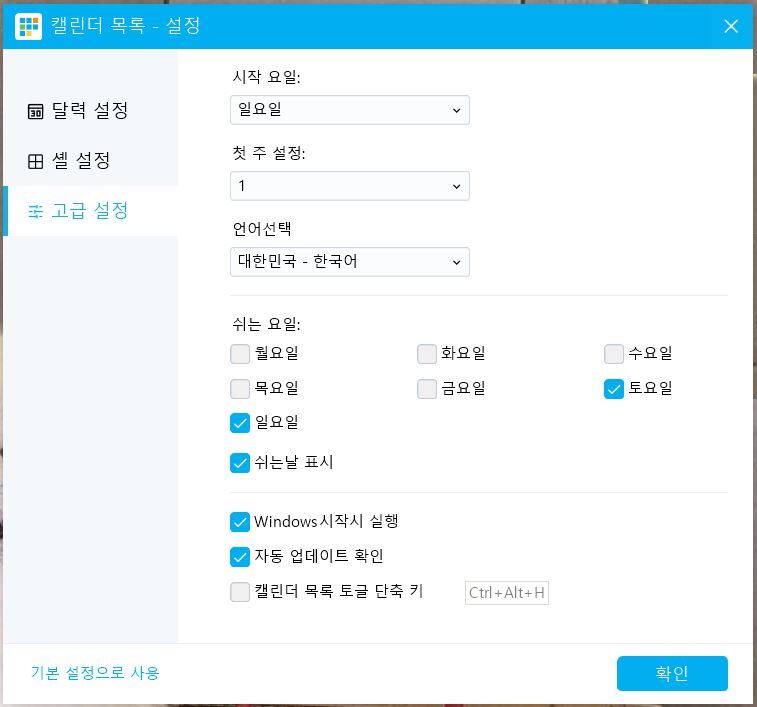Expand the 첫 주 설정 dropdown
This screenshot has width=757, height=707.
(350, 186)
